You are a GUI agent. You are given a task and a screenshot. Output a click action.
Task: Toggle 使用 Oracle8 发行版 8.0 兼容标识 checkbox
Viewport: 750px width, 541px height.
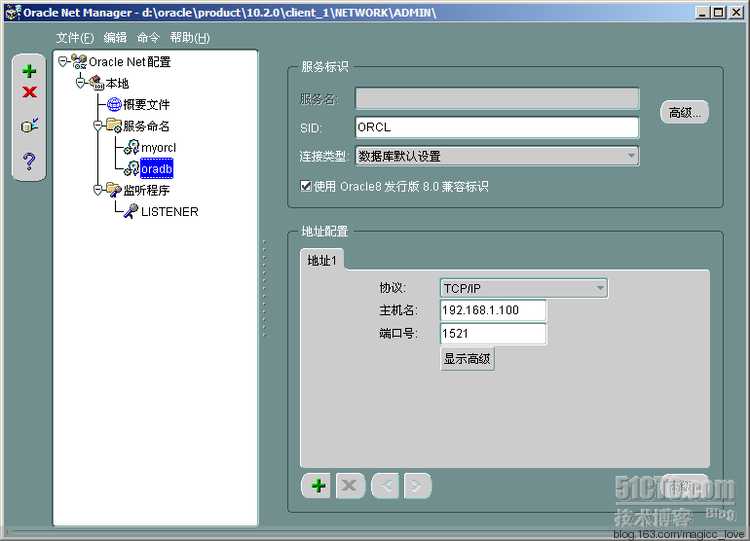tap(306, 186)
